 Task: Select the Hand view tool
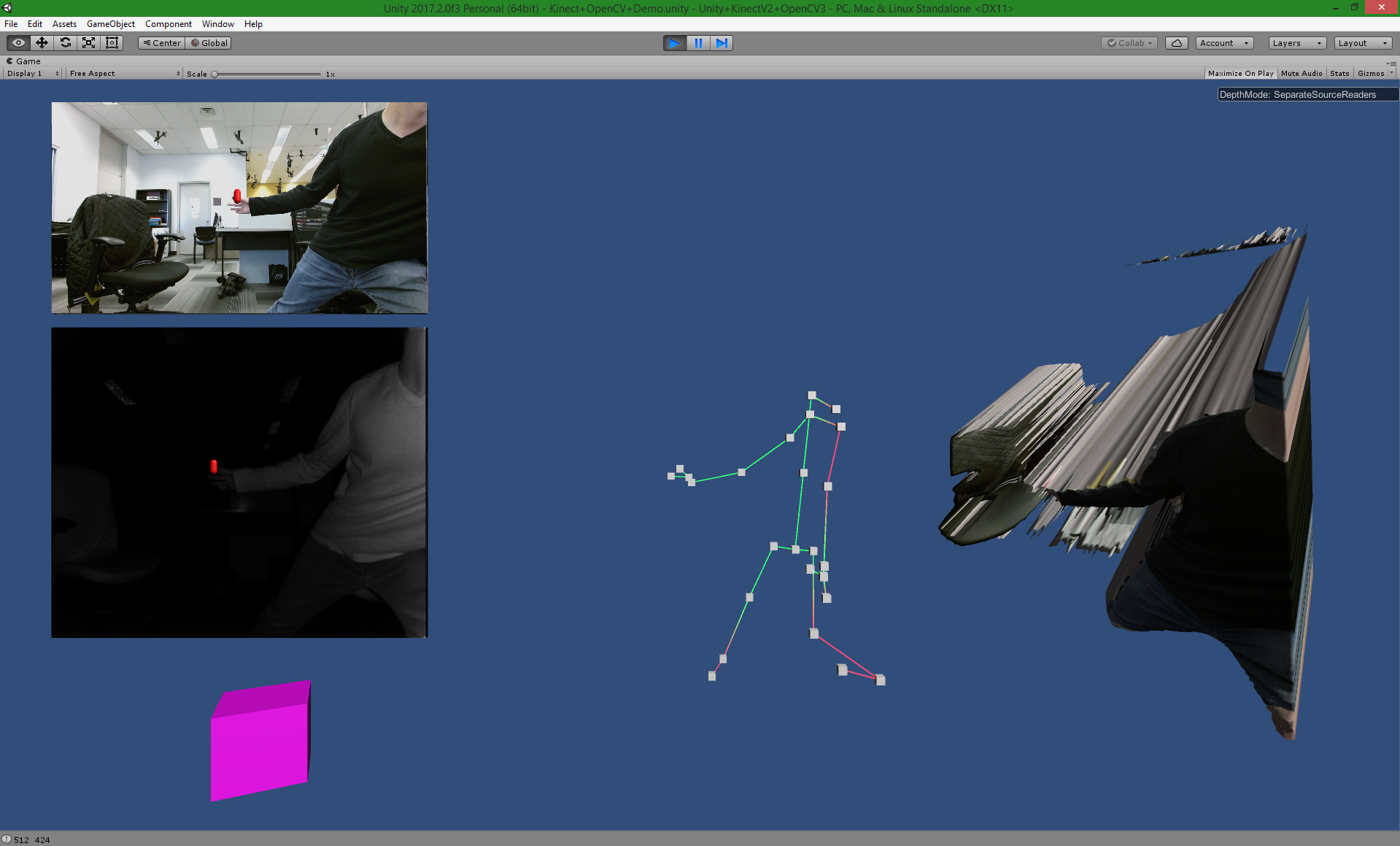18,43
